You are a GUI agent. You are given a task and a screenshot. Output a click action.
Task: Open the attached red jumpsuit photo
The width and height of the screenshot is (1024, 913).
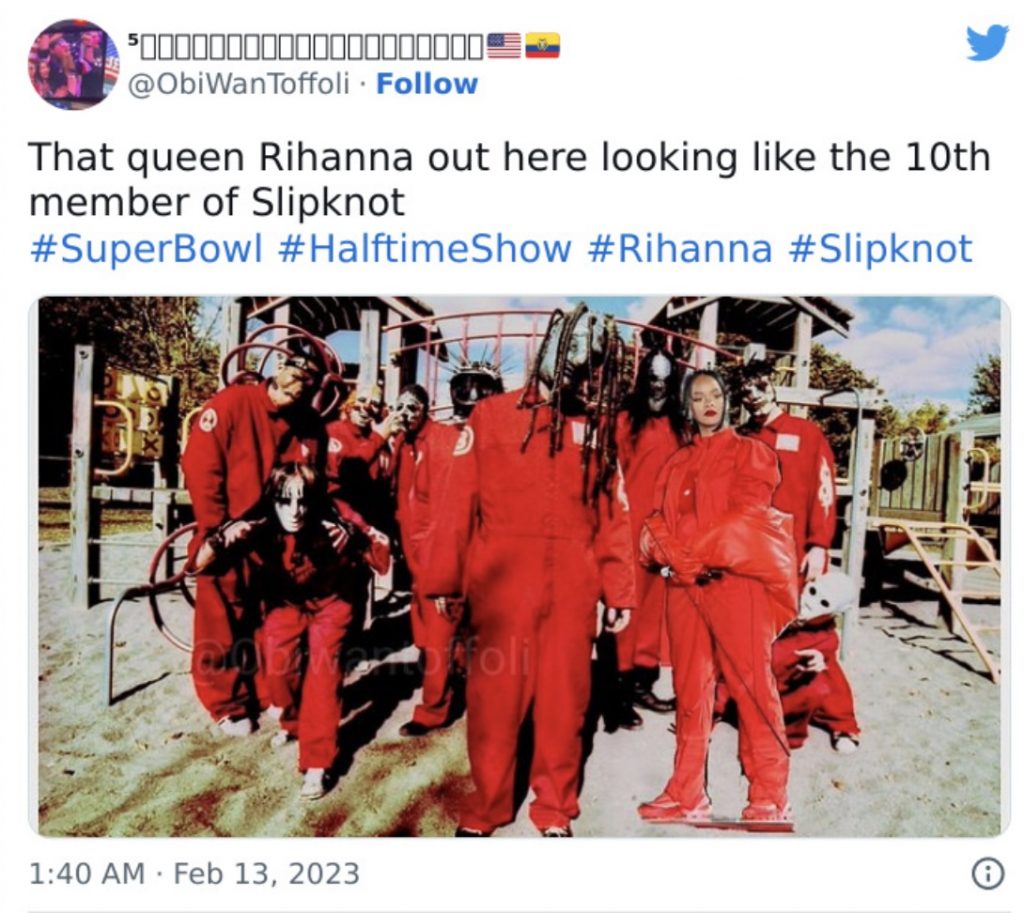[x=519, y=566]
